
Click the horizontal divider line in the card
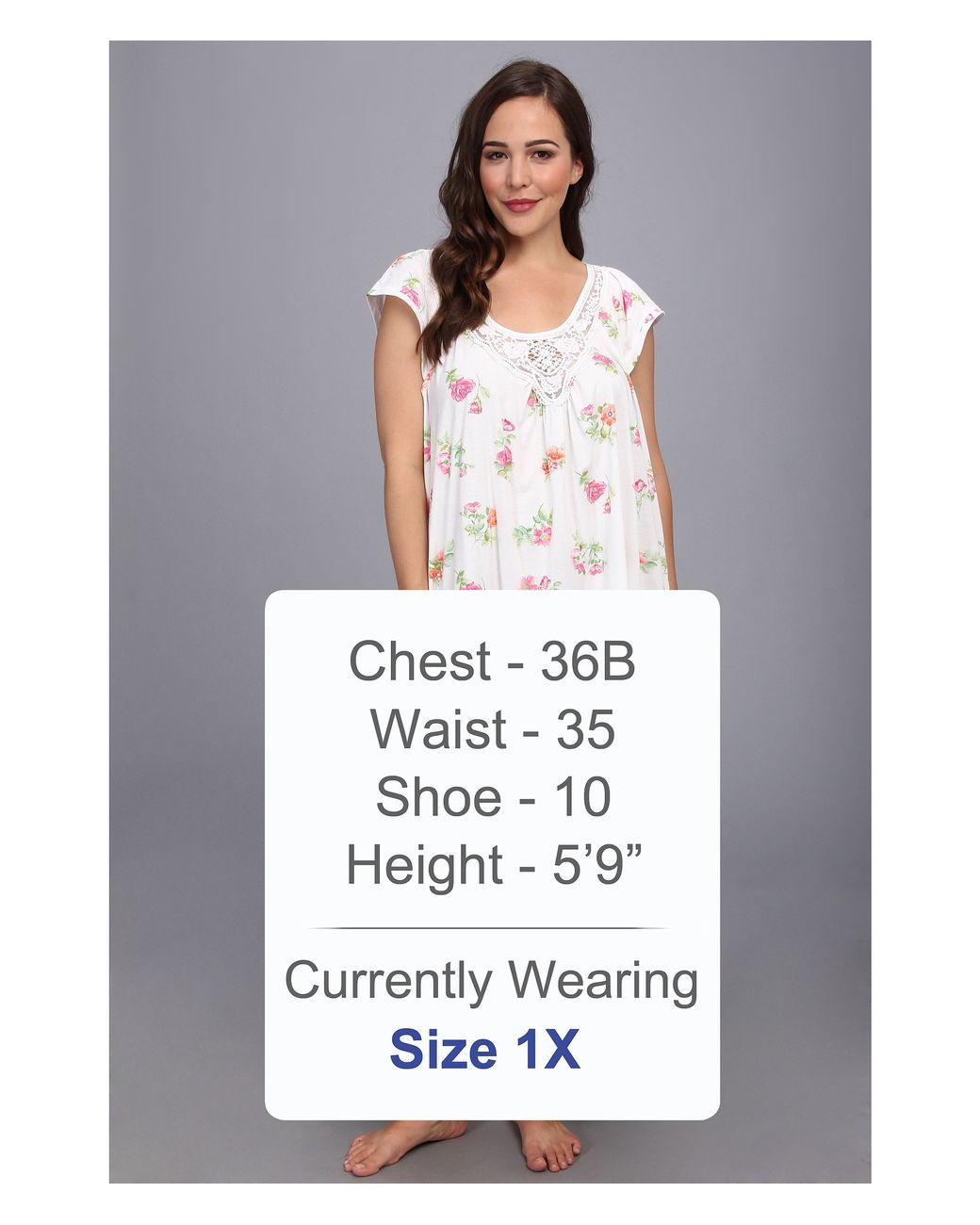tap(488, 928)
